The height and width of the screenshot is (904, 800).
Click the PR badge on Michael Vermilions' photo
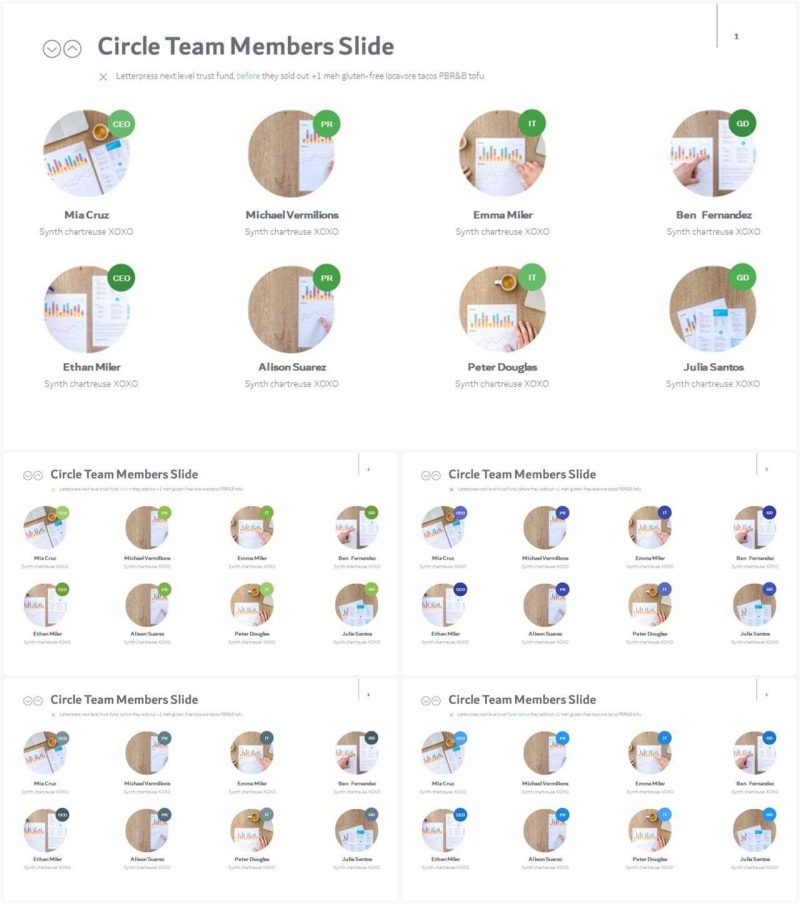pyautogui.click(x=326, y=124)
